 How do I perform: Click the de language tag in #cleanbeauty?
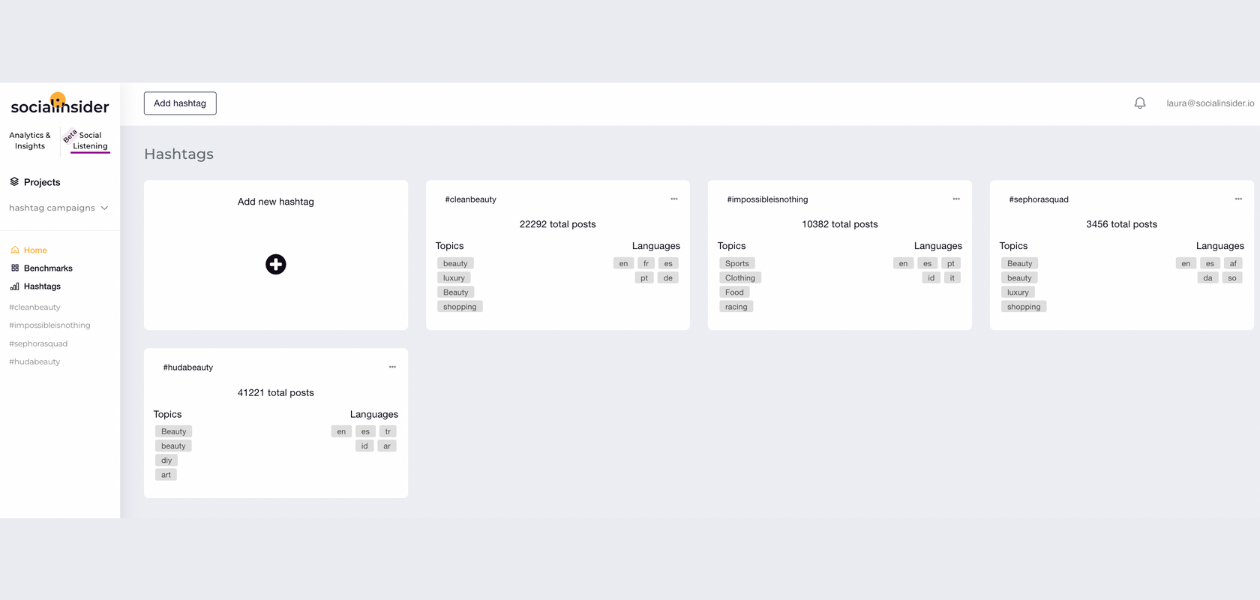(x=668, y=278)
